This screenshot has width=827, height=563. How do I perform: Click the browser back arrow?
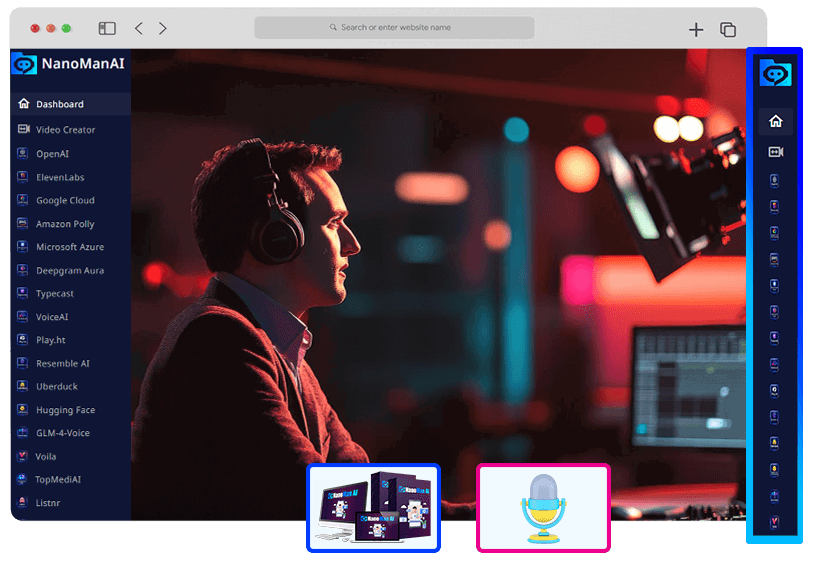(x=139, y=29)
